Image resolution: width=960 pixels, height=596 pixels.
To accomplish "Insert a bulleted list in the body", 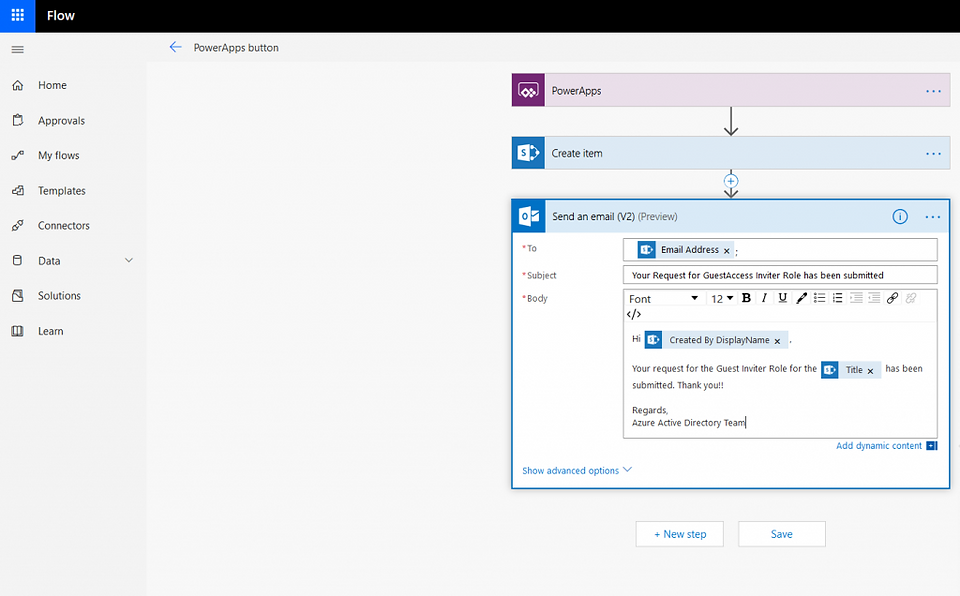I will click(819, 298).
